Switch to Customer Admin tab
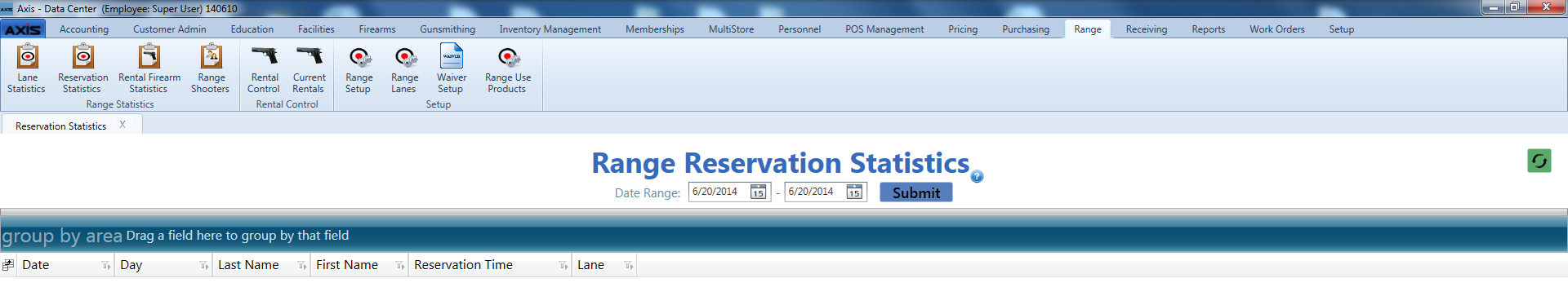The width and height of the screenshot is (1568, 296). pos(170,29)
